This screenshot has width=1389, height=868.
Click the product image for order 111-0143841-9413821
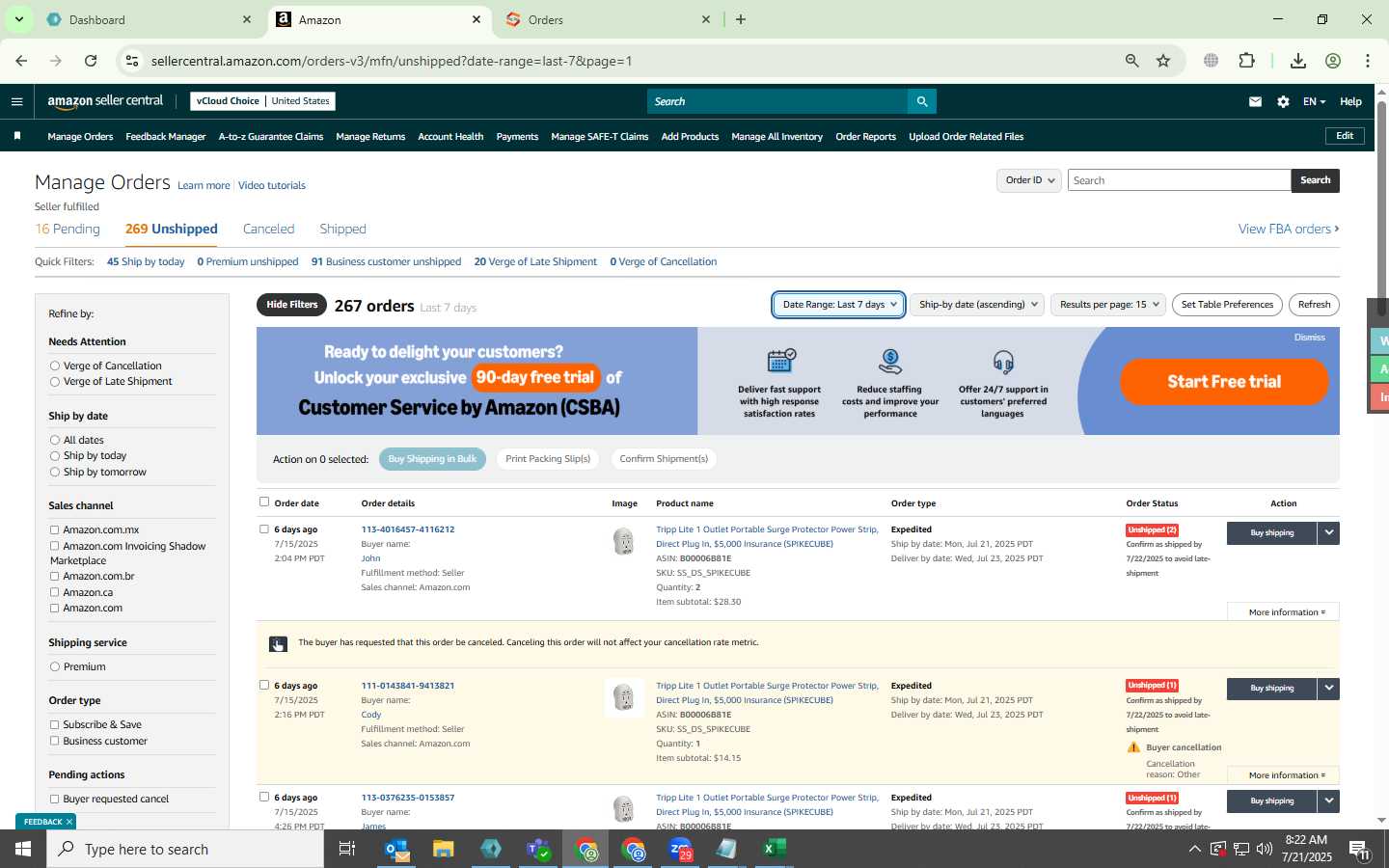[624, 696]
